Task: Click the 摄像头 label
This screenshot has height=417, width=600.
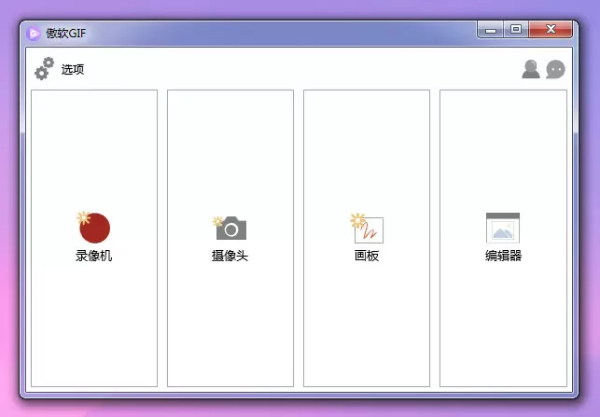Action: click(230, 256)
